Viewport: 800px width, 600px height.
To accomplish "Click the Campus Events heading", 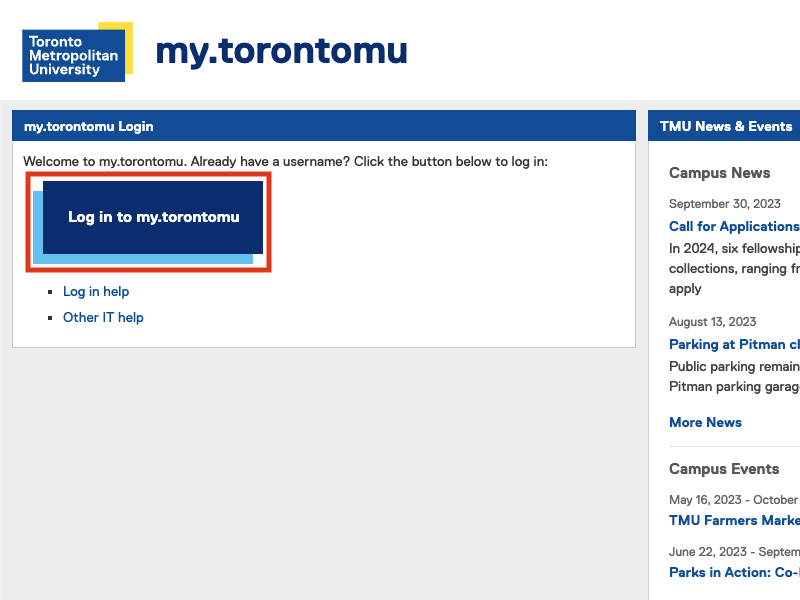I will pos(724,469).
